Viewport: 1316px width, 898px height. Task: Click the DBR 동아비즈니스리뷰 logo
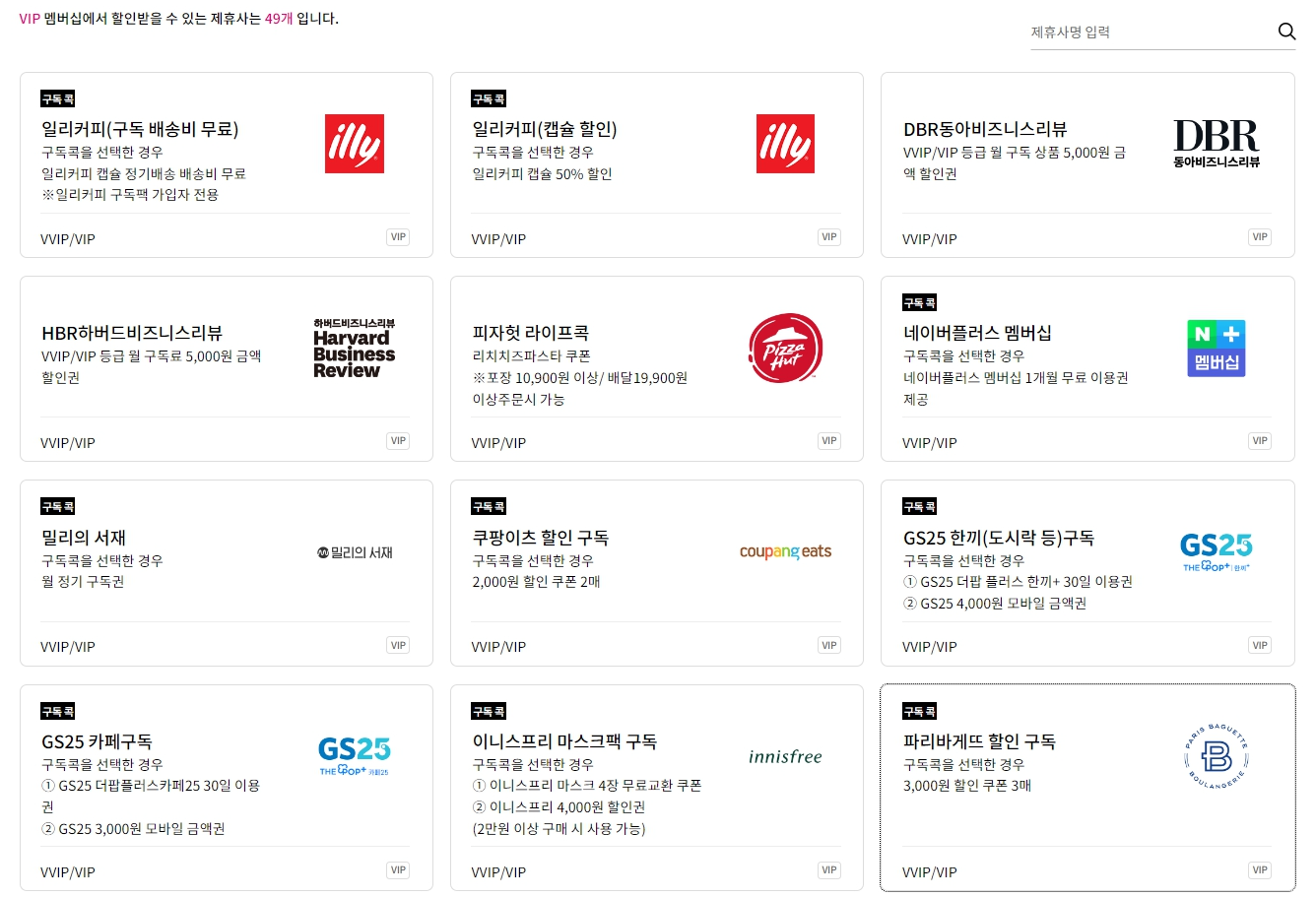[1217, 144]
